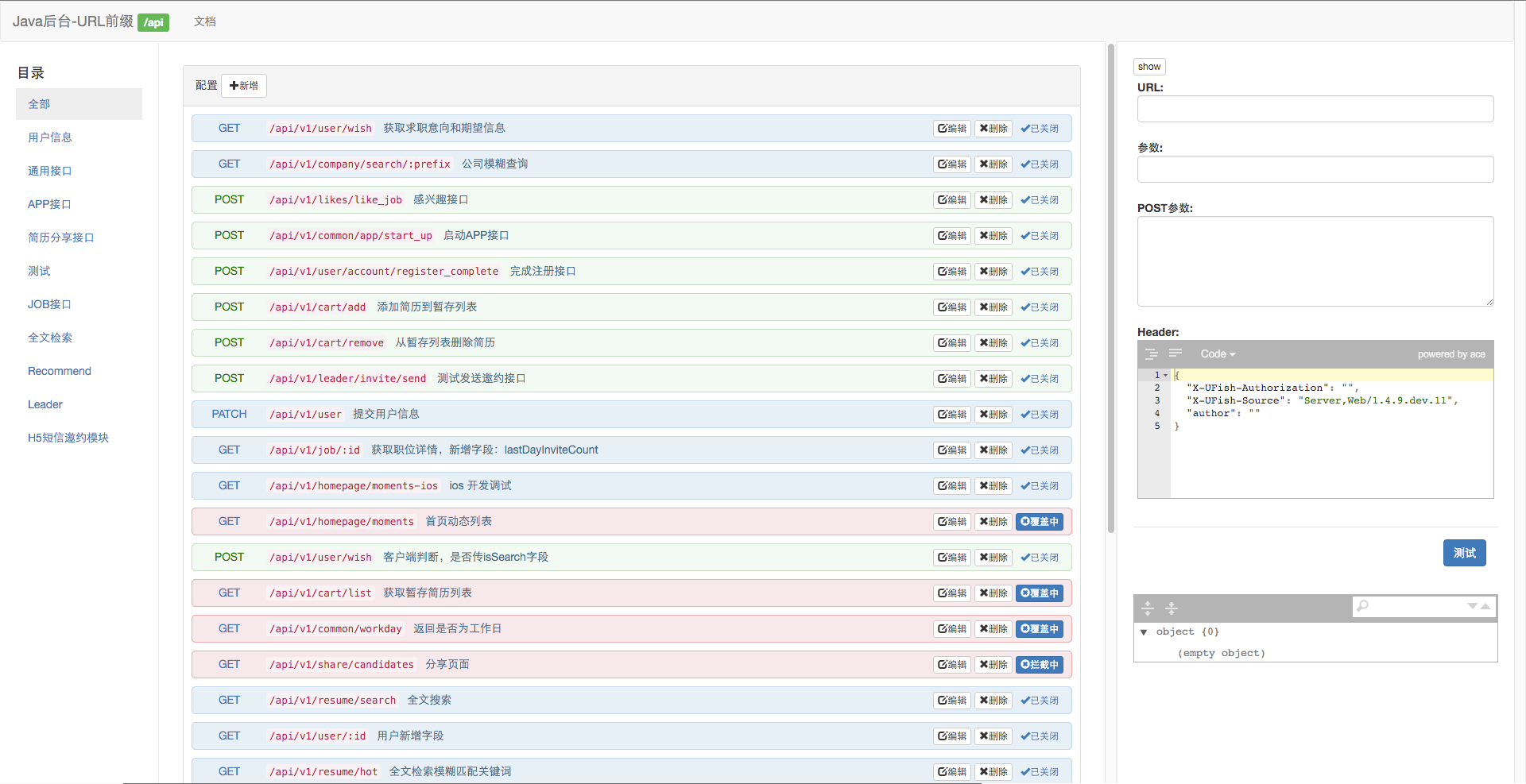This screenshot has height=784, width=1526.
Task: Go to previous search result arrow in result viewer
Action: 1485,606
